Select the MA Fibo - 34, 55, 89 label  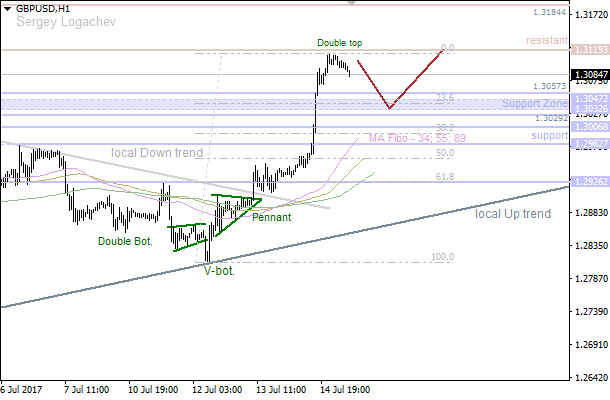coord(417,138)
